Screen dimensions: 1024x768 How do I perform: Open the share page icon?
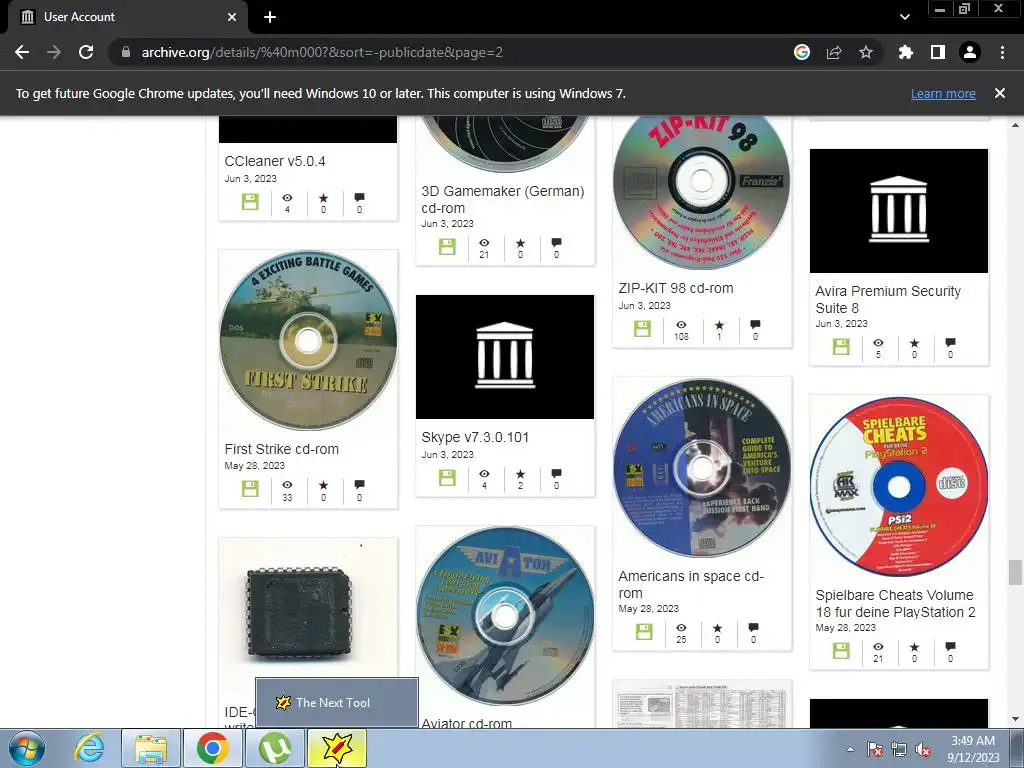pyautogui.click(x=834, y=52)
